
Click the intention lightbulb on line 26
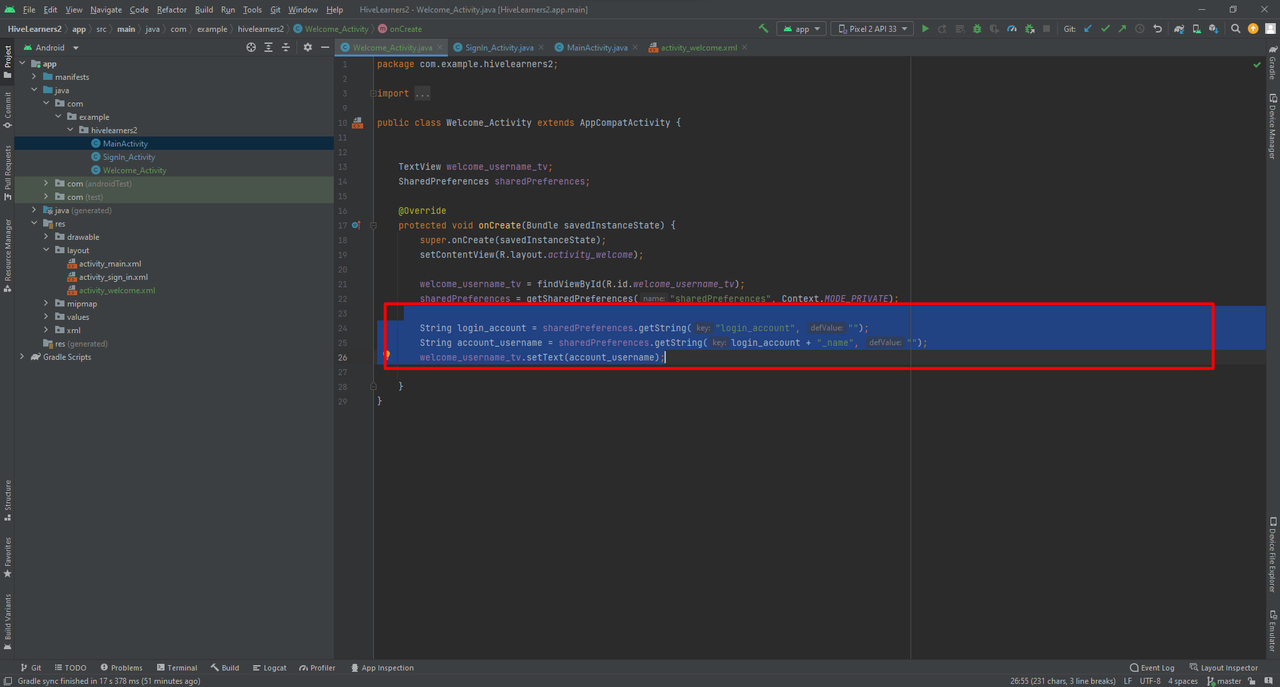click(386, 355)
